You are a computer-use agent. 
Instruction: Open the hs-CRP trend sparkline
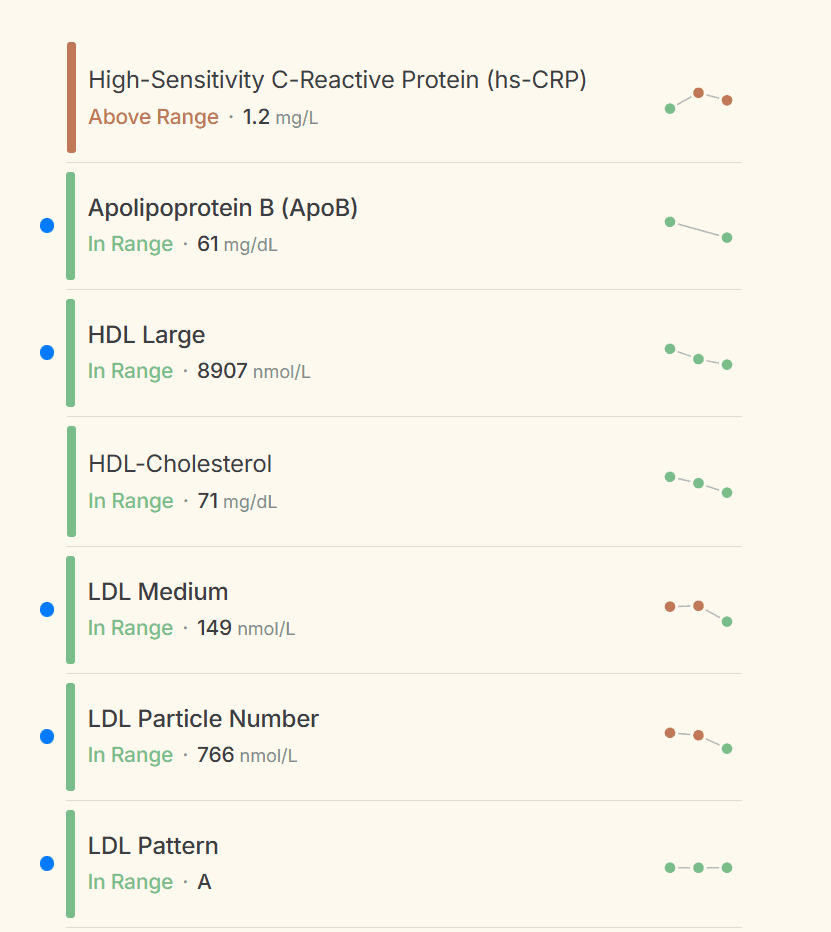[698, 99]
